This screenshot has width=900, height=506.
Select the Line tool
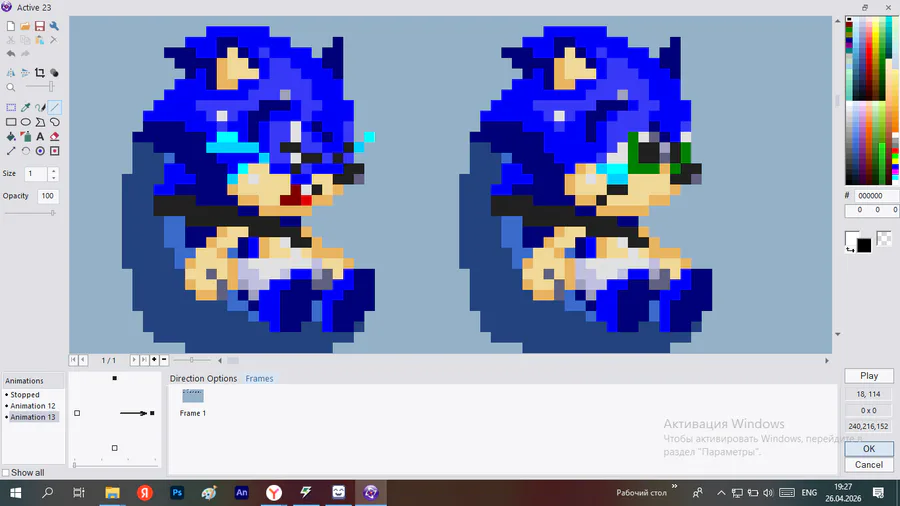tap(55, 107)
